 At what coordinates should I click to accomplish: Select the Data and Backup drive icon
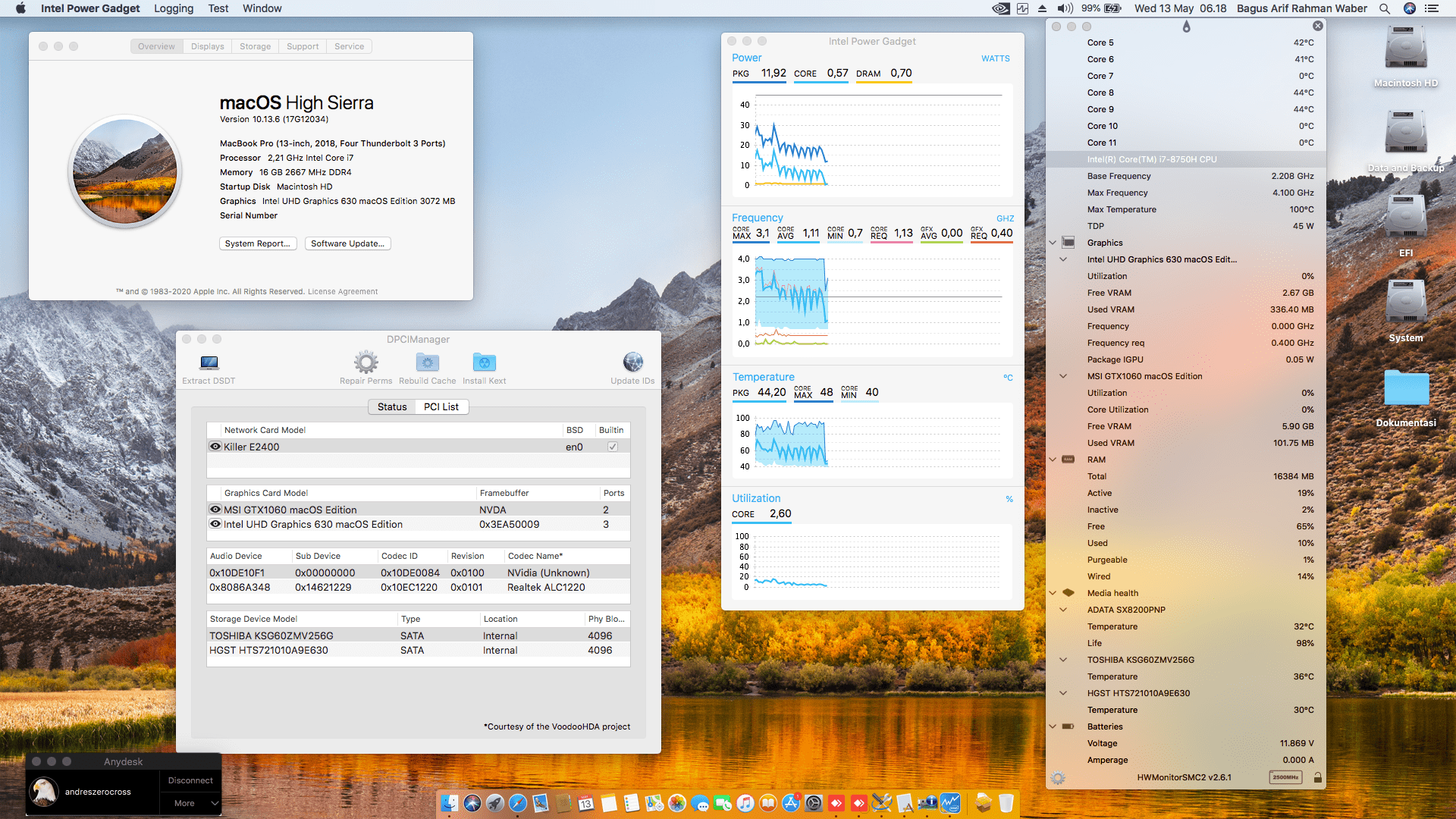coord(1406,134)
